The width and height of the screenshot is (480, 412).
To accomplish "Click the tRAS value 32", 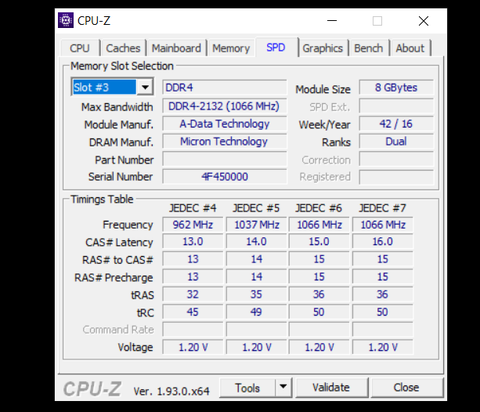I will tap(193, 294).
